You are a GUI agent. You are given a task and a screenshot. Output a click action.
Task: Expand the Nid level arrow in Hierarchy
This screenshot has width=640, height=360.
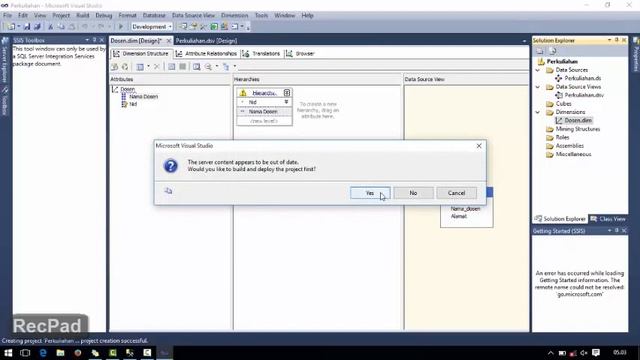pyautogui.click(x=287, y=102)
